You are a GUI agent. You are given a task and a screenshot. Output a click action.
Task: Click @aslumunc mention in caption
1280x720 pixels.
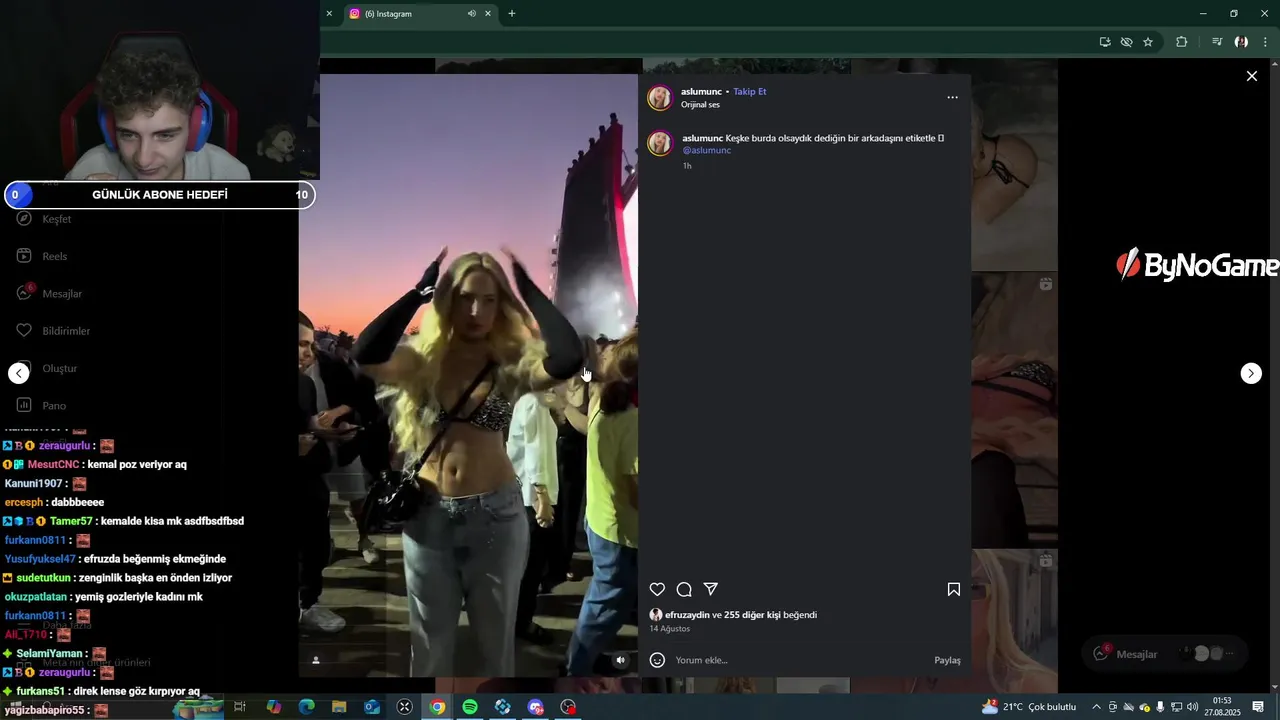pos(706,150)
